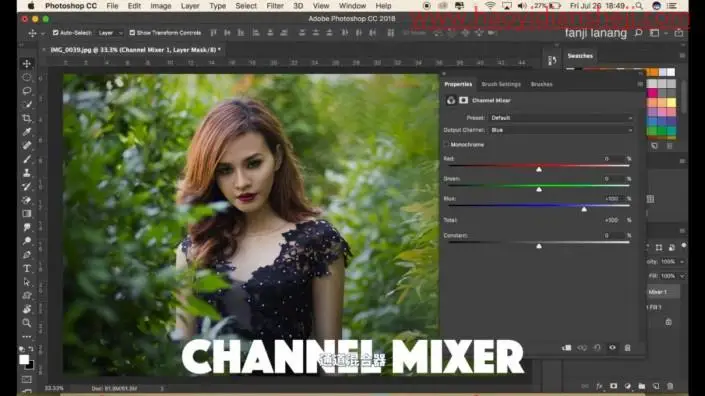Open the Preset dropdown showing Default
This screenshot has height=396, width=705.
561,118
